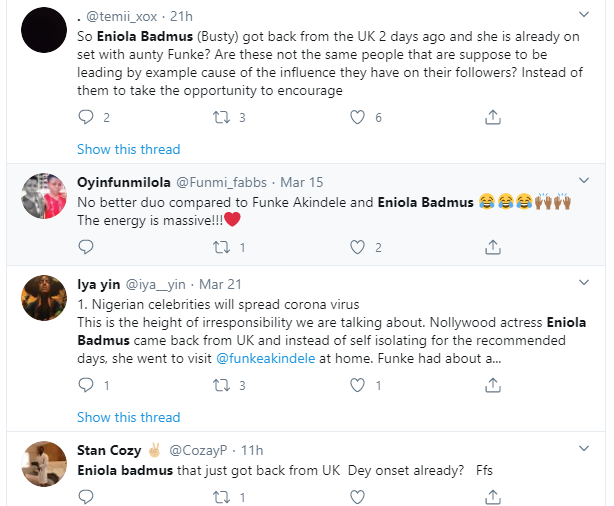
Task: Share Oyinfunmilola's tweet
Action: pyautogui.click(x=492, y=247)
